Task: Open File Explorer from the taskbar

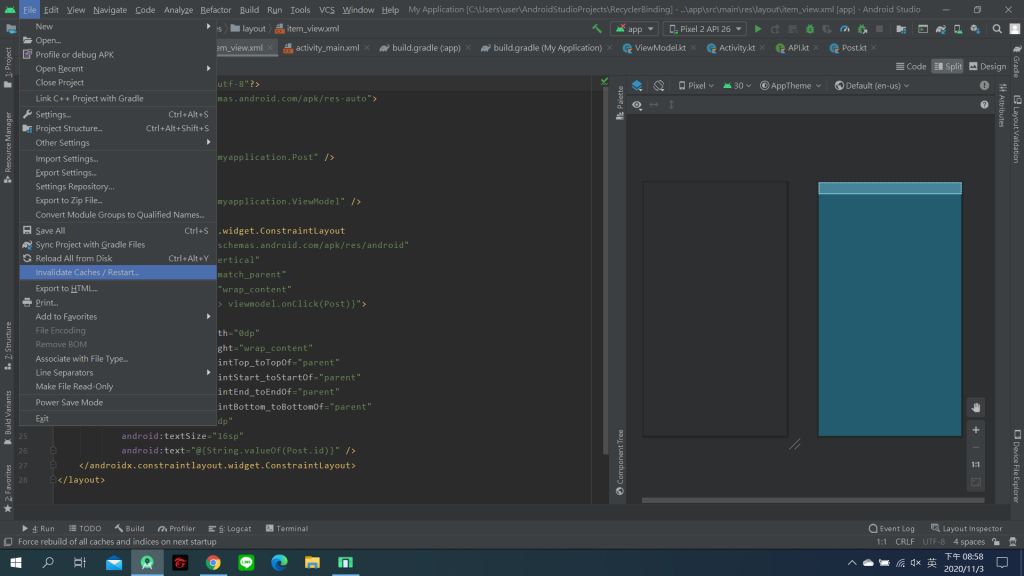Action: coord(312,562)
